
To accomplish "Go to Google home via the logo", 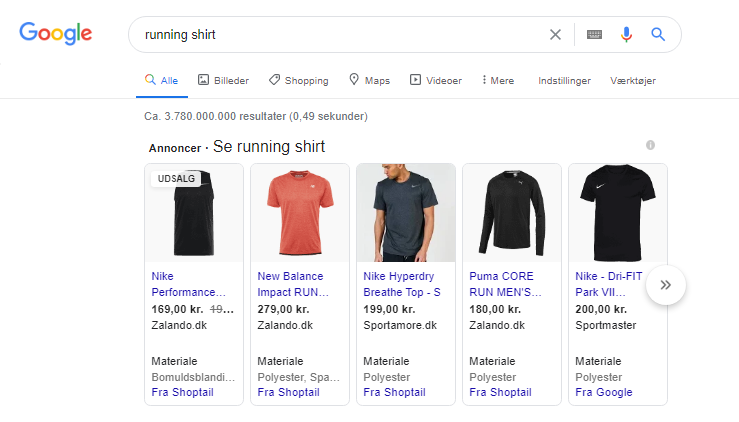I will tap(56, 33).
